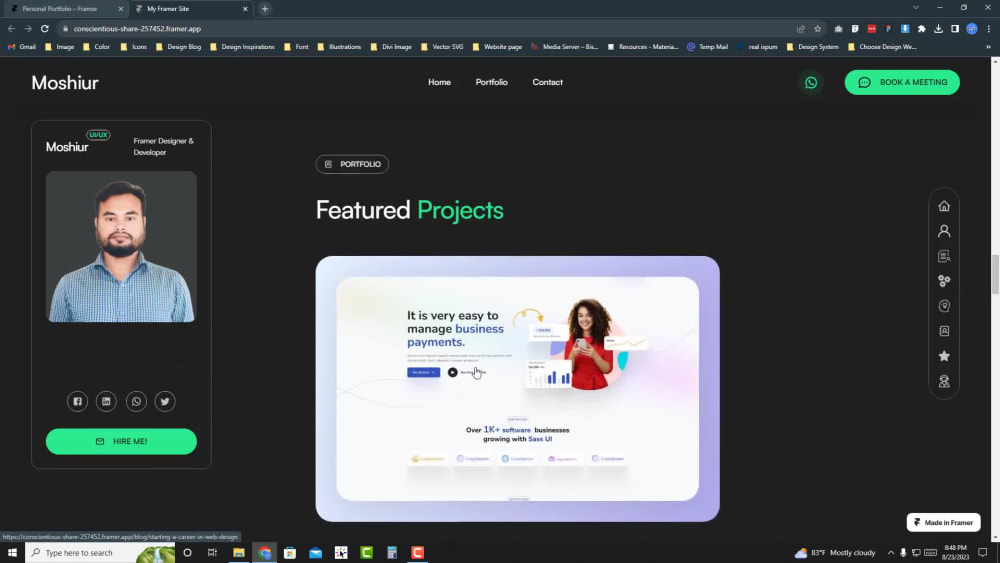Show hidden system tray icons
The image size is (1000, 563).
[890, 553]
